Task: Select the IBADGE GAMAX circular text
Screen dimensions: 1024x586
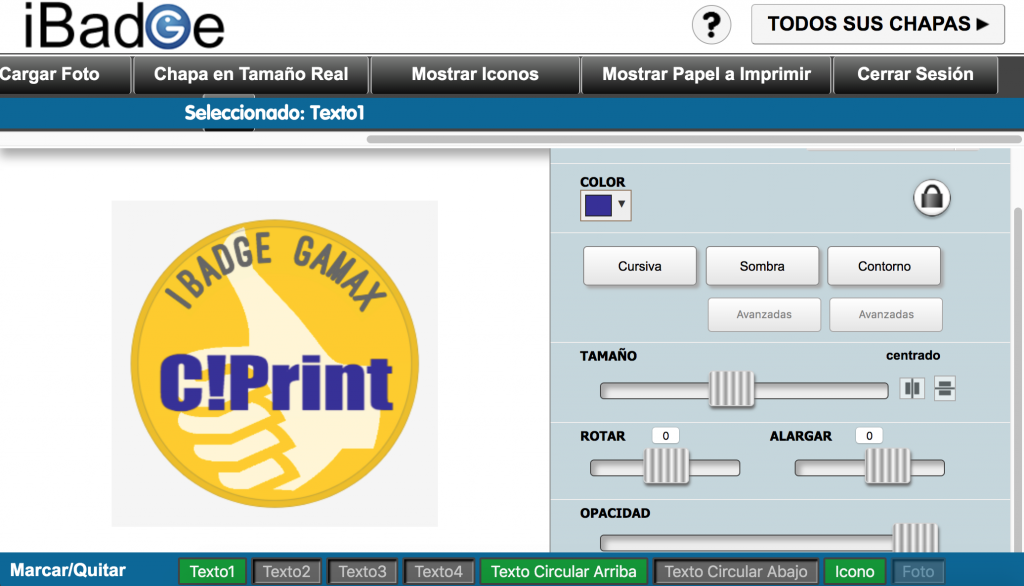Action: click(276, 270)
